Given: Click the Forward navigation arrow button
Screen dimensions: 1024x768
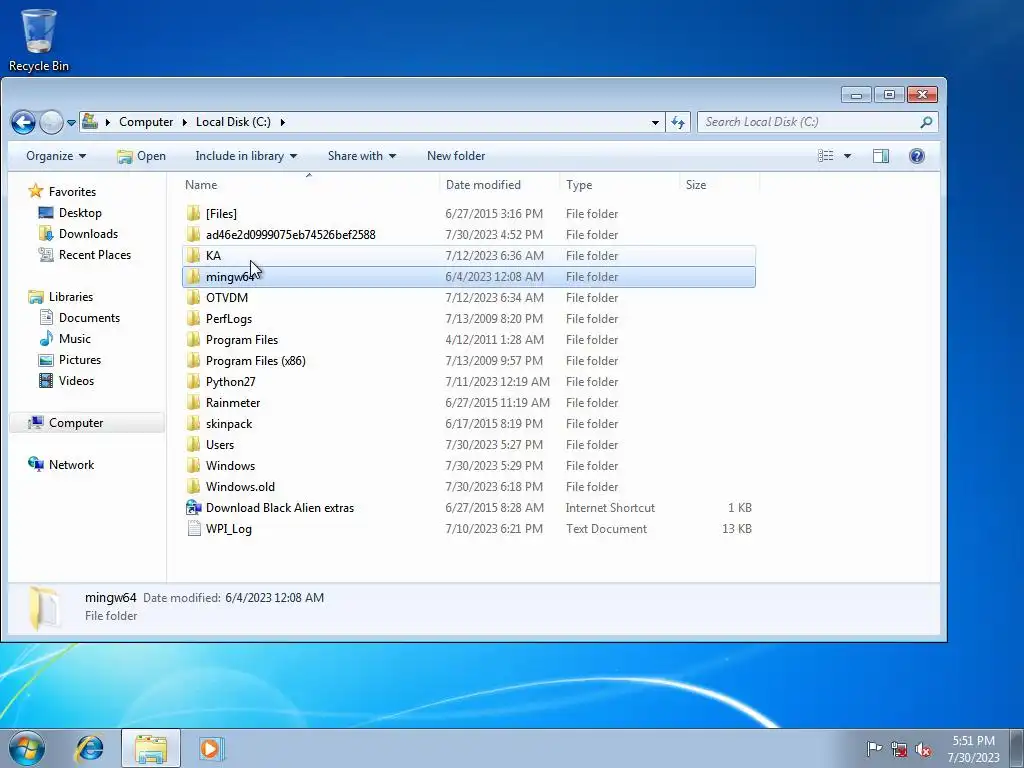Looking at the screenshot, I should (x=51, y=122).
